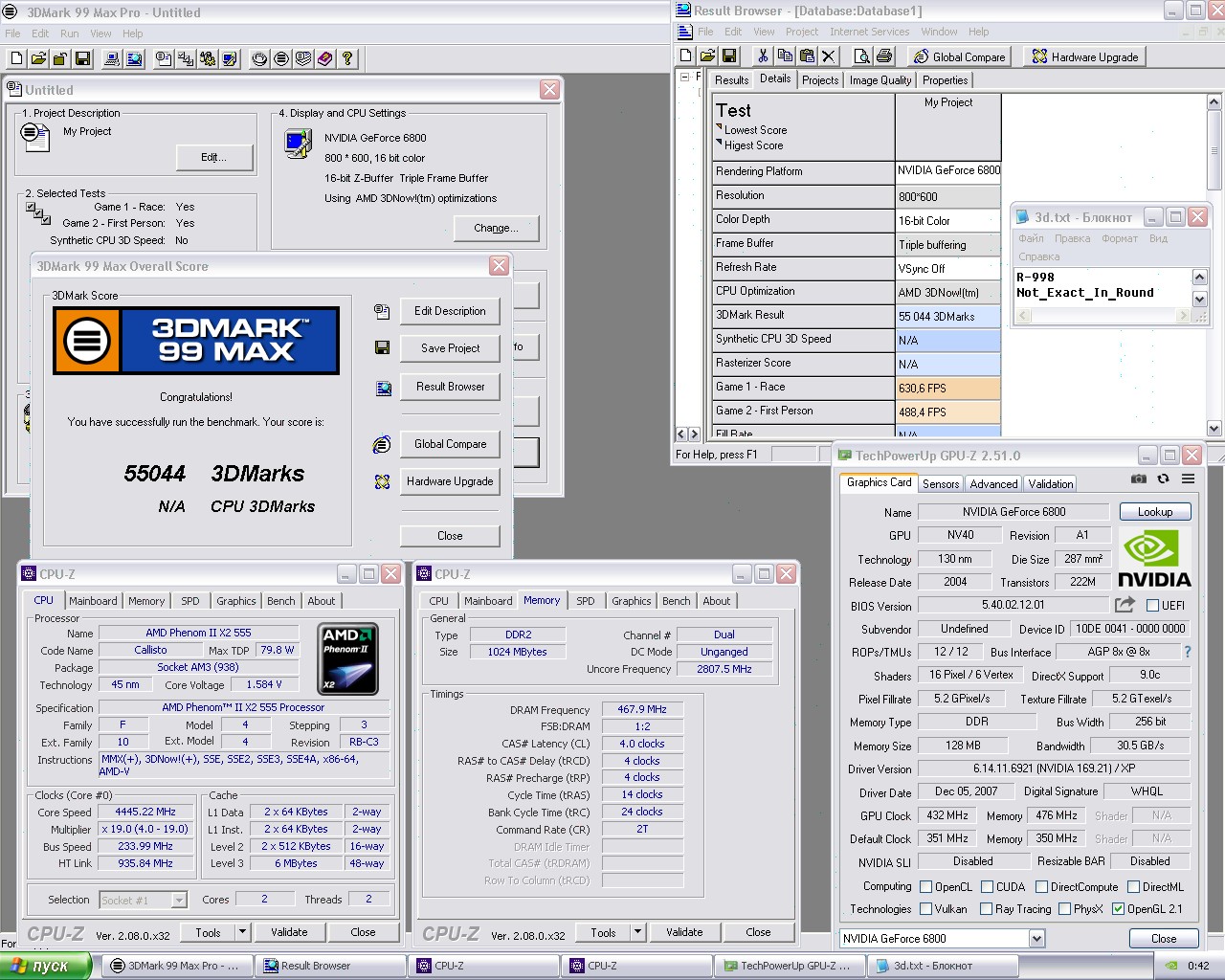Open the Tools dropdown arrow in CPU-Z Memory window

point(637,932)
